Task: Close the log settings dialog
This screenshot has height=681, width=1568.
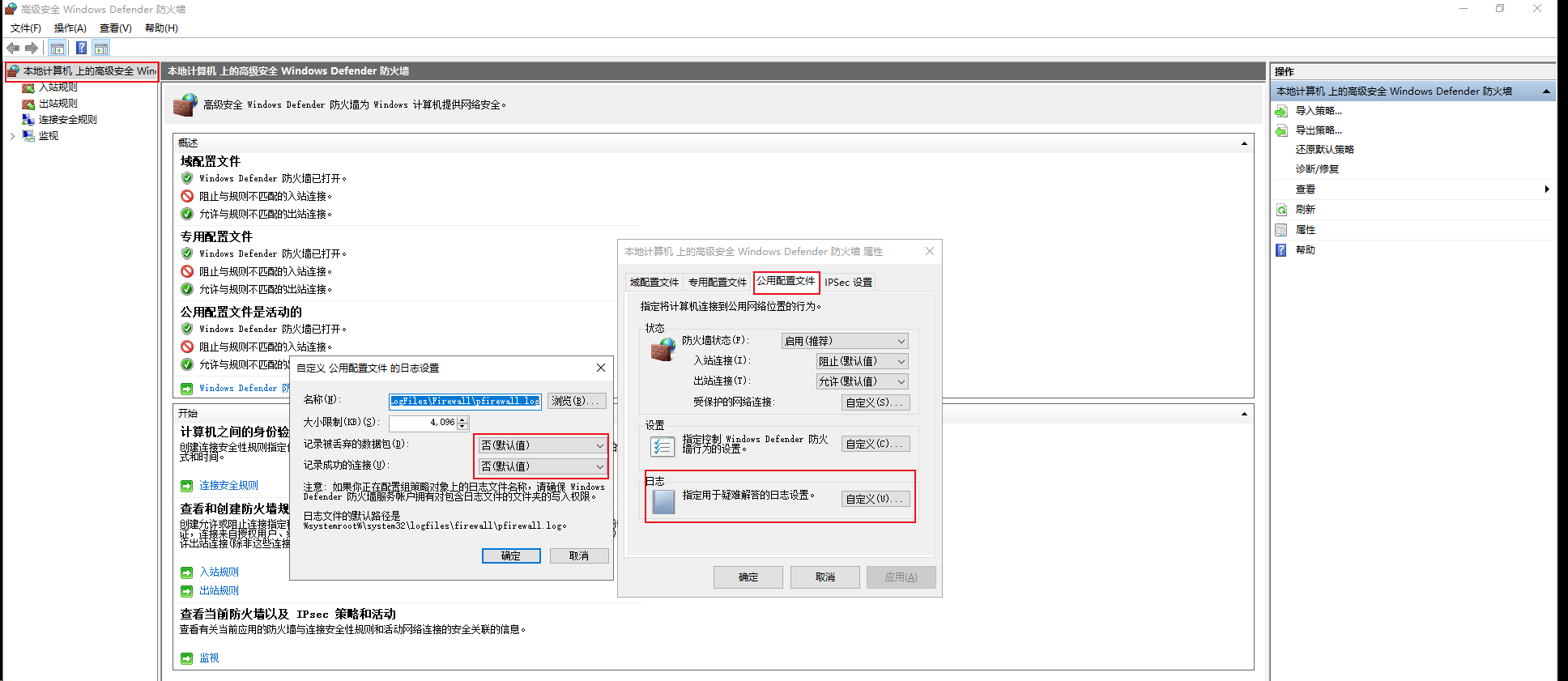Action: tap(601, 368)
